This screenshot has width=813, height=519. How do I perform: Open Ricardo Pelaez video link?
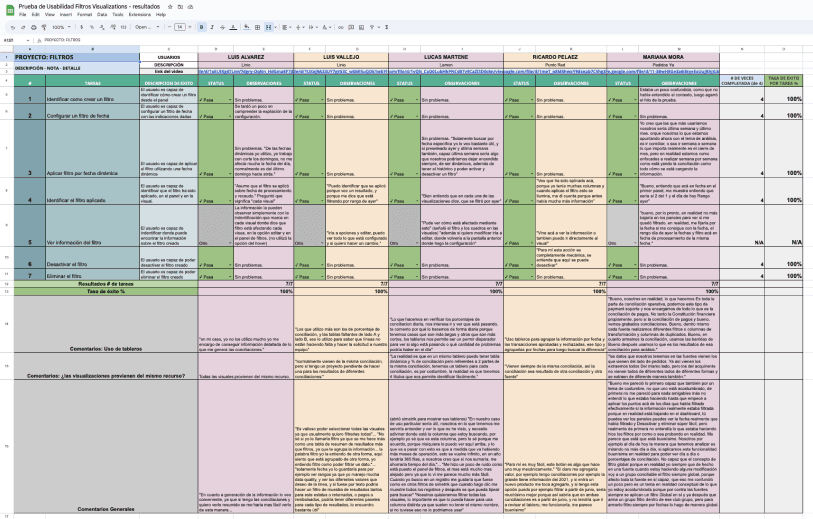tap(555, 72)
